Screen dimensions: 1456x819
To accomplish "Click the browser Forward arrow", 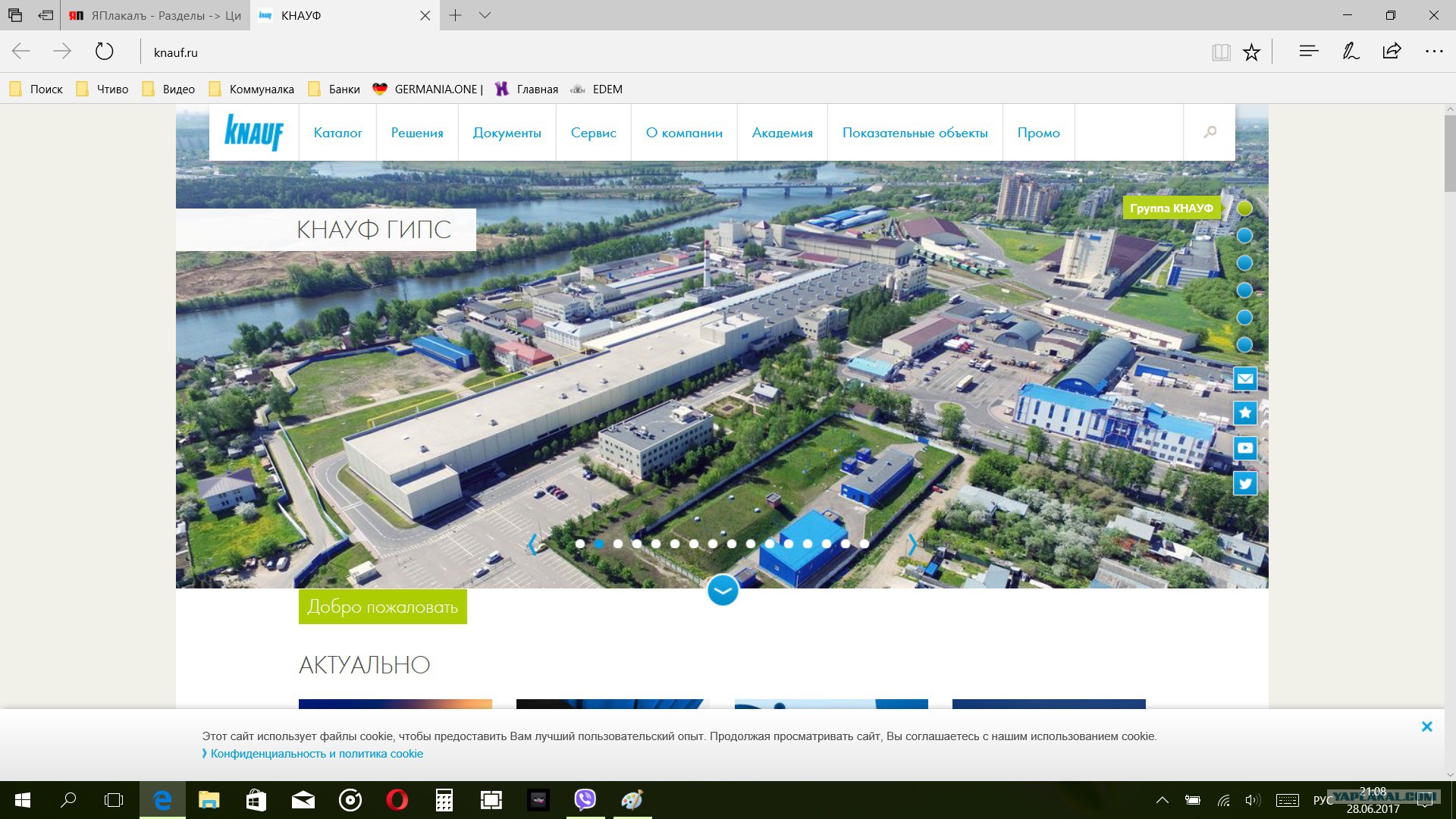I will pos(62,52).
